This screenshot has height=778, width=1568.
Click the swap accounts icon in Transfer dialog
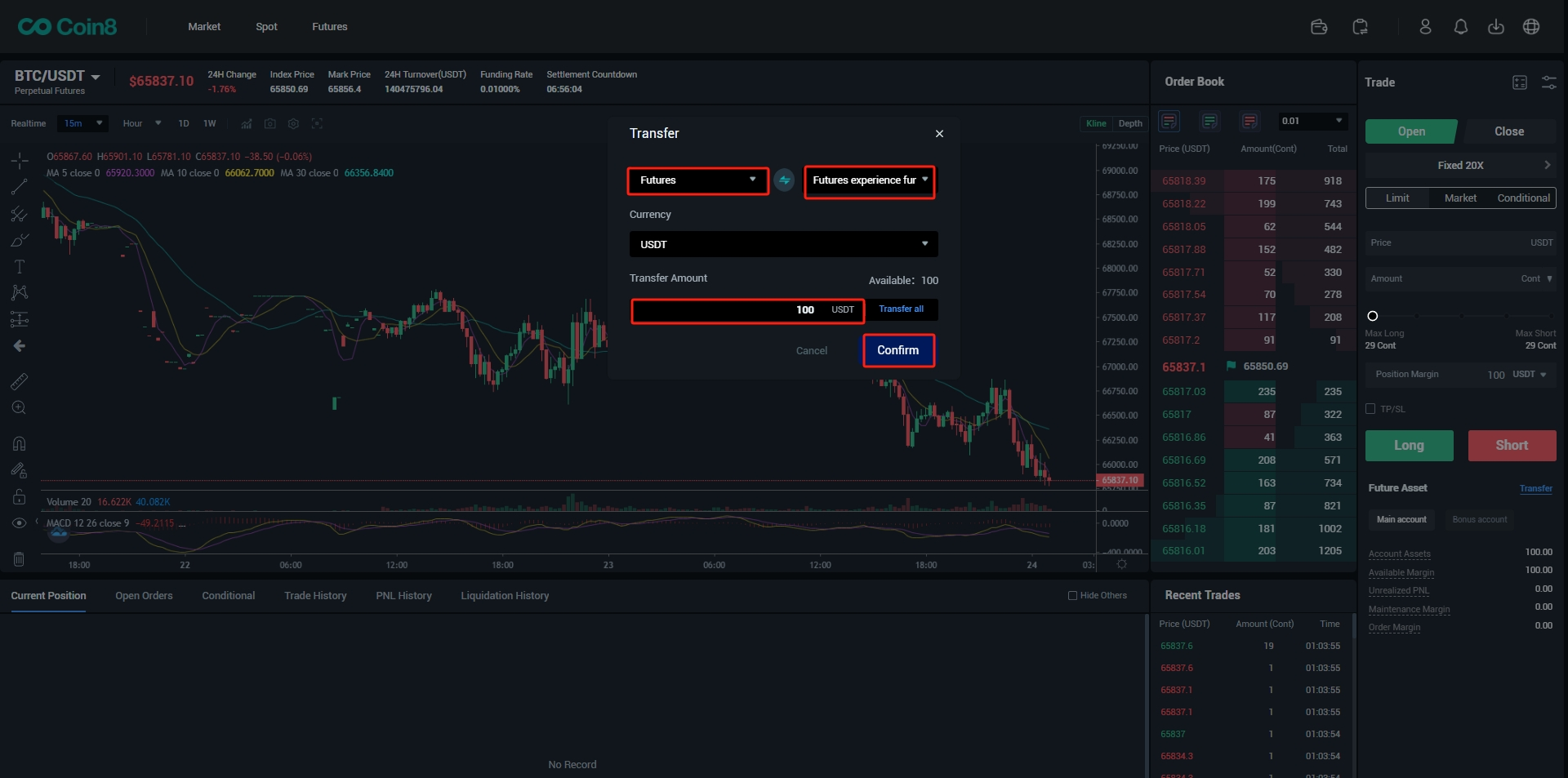(784, 180)
